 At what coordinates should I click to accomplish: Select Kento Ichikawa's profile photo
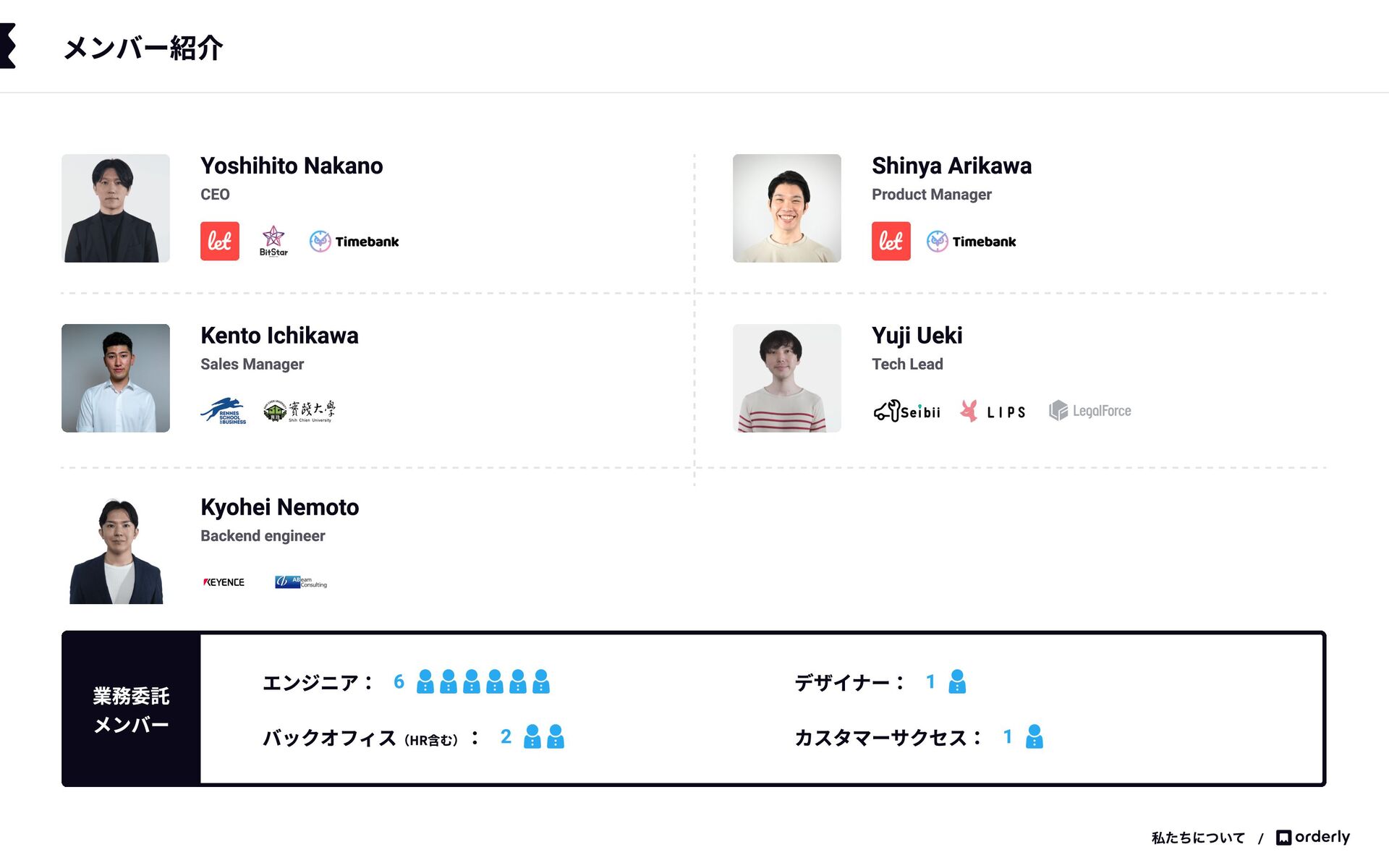(116, 378)
